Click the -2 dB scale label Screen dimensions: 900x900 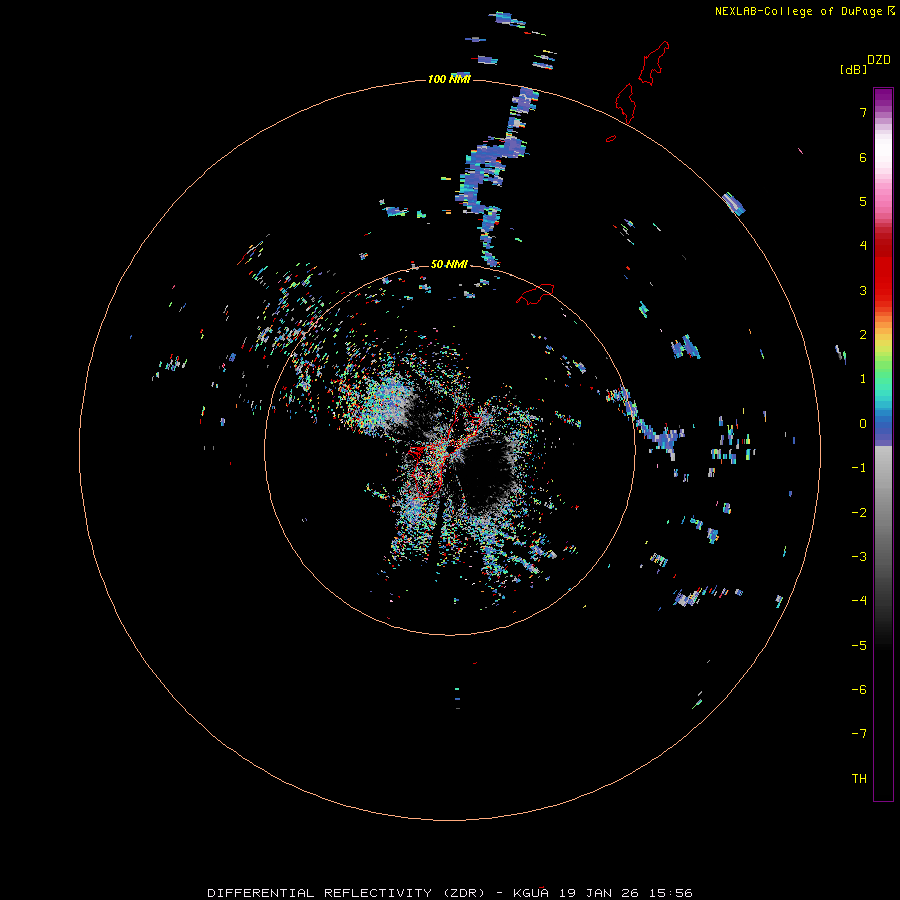859,513
